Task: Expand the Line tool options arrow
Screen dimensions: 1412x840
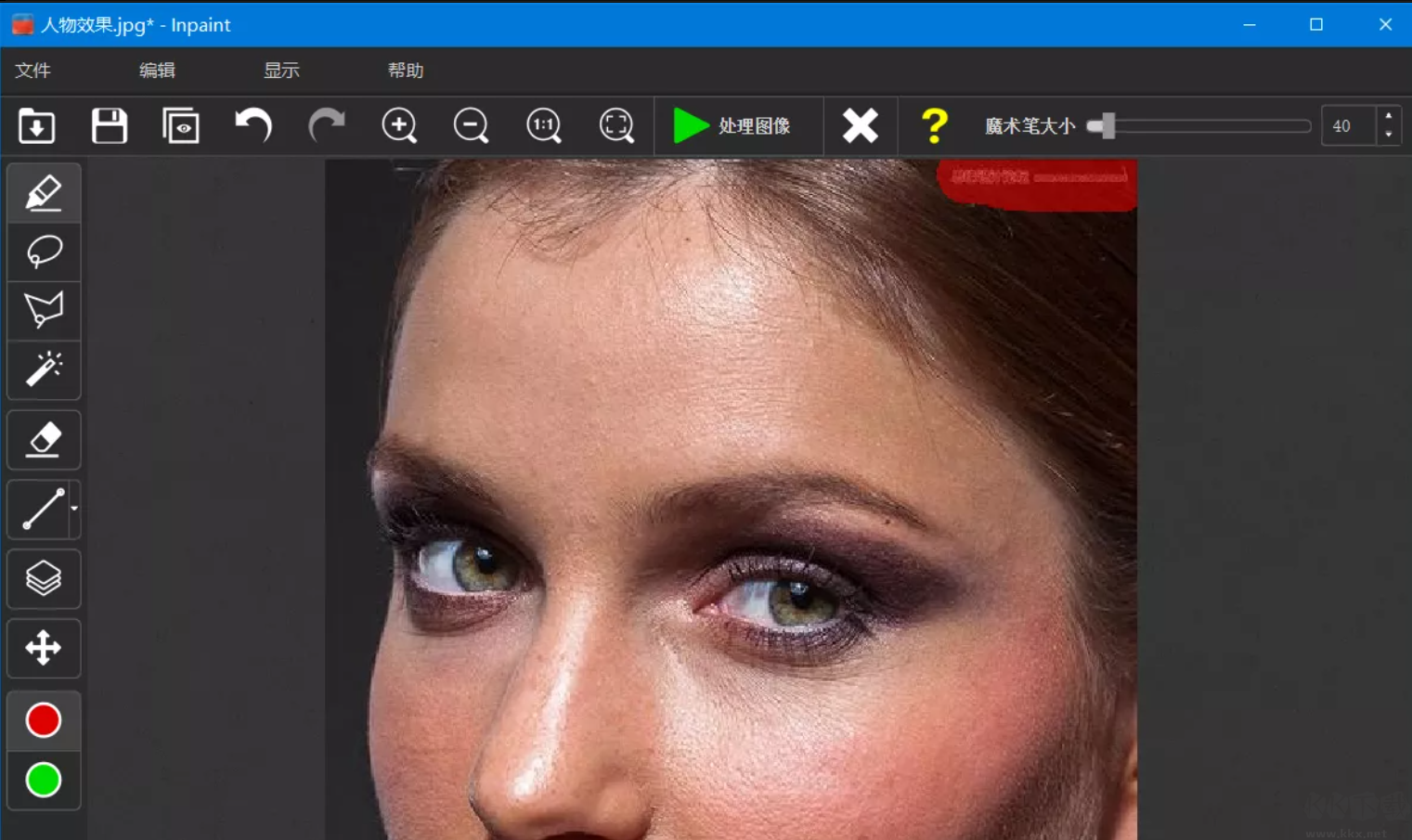Action: click(x=73, y=510)
